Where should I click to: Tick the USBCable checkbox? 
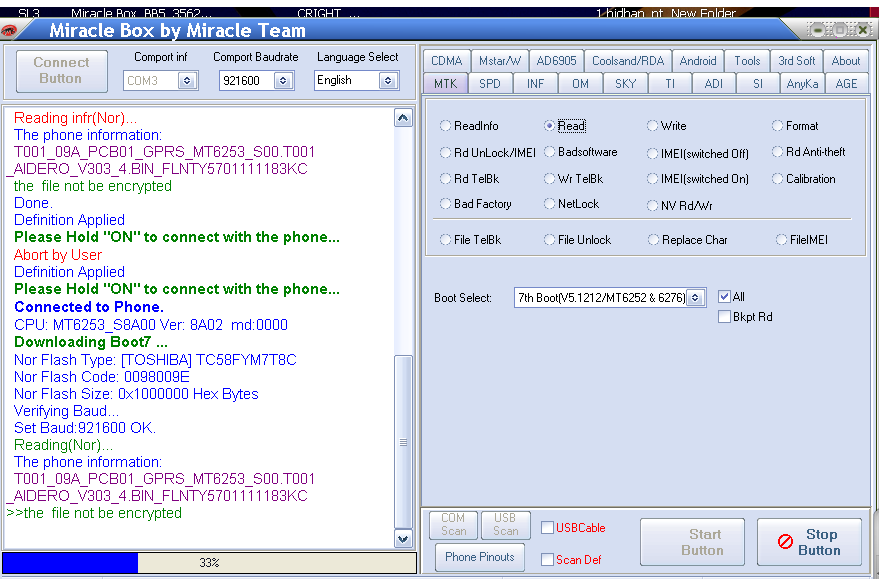pos(547,528)
